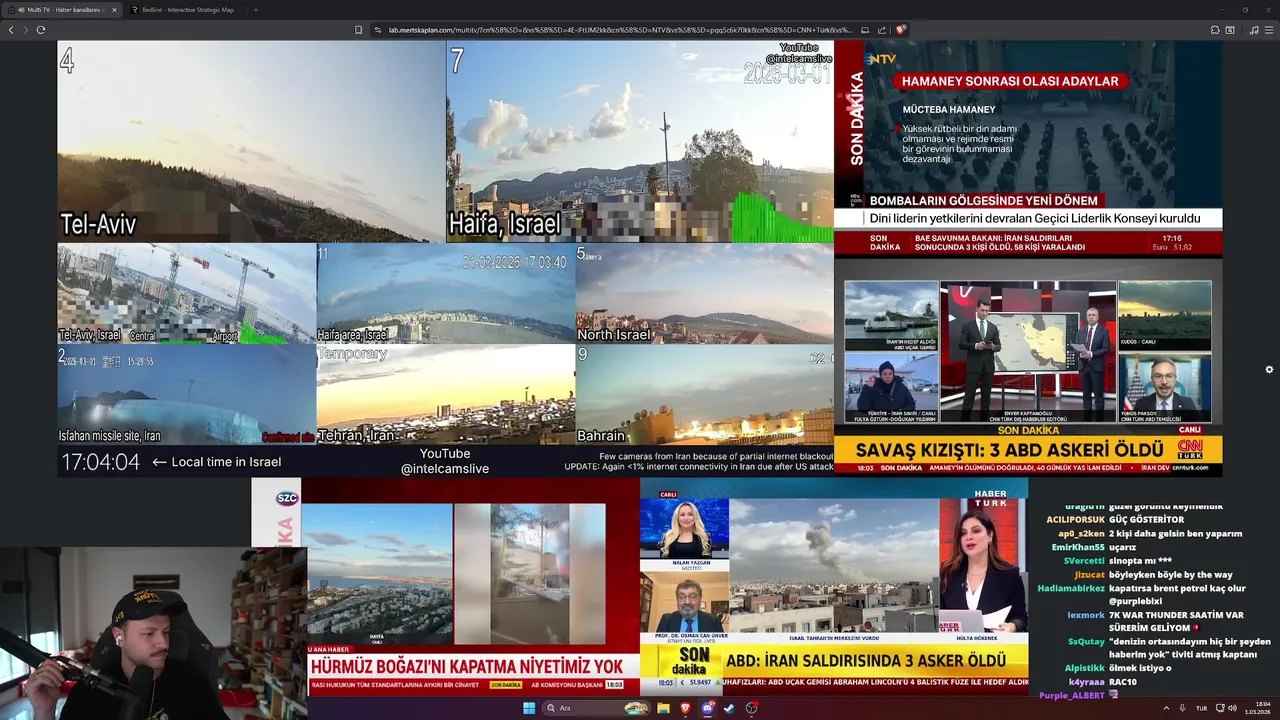Click NTV headline 'HAMANEY SONRASI OLASI ADAYLAR'
Image resolution: width=1280 pixels, height=720 pixels.
click(1010, 81)
